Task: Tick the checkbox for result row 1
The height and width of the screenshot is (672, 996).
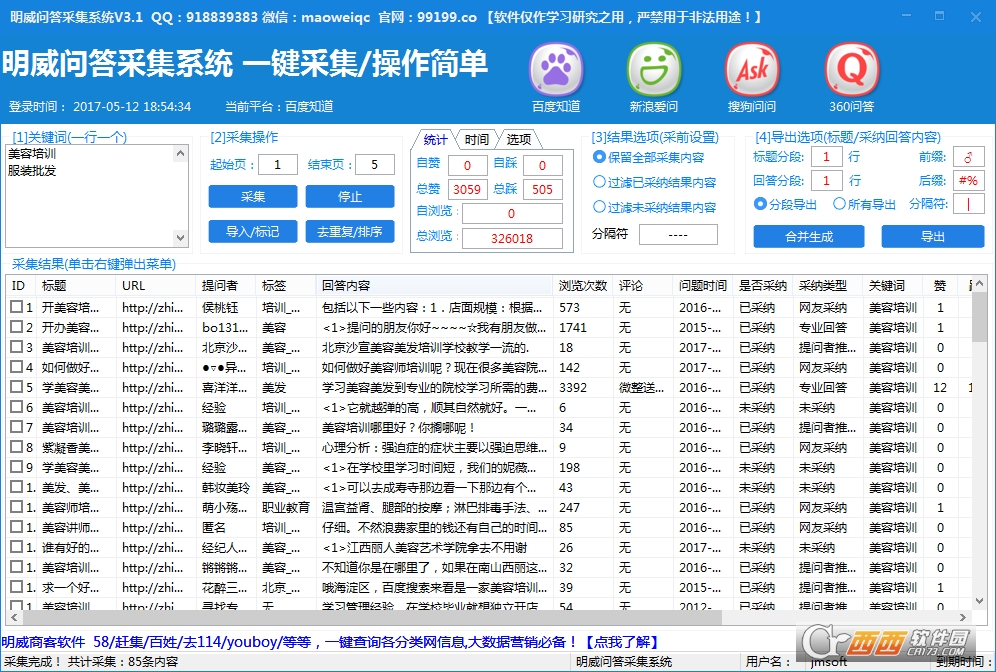Action: coord(17,307)
